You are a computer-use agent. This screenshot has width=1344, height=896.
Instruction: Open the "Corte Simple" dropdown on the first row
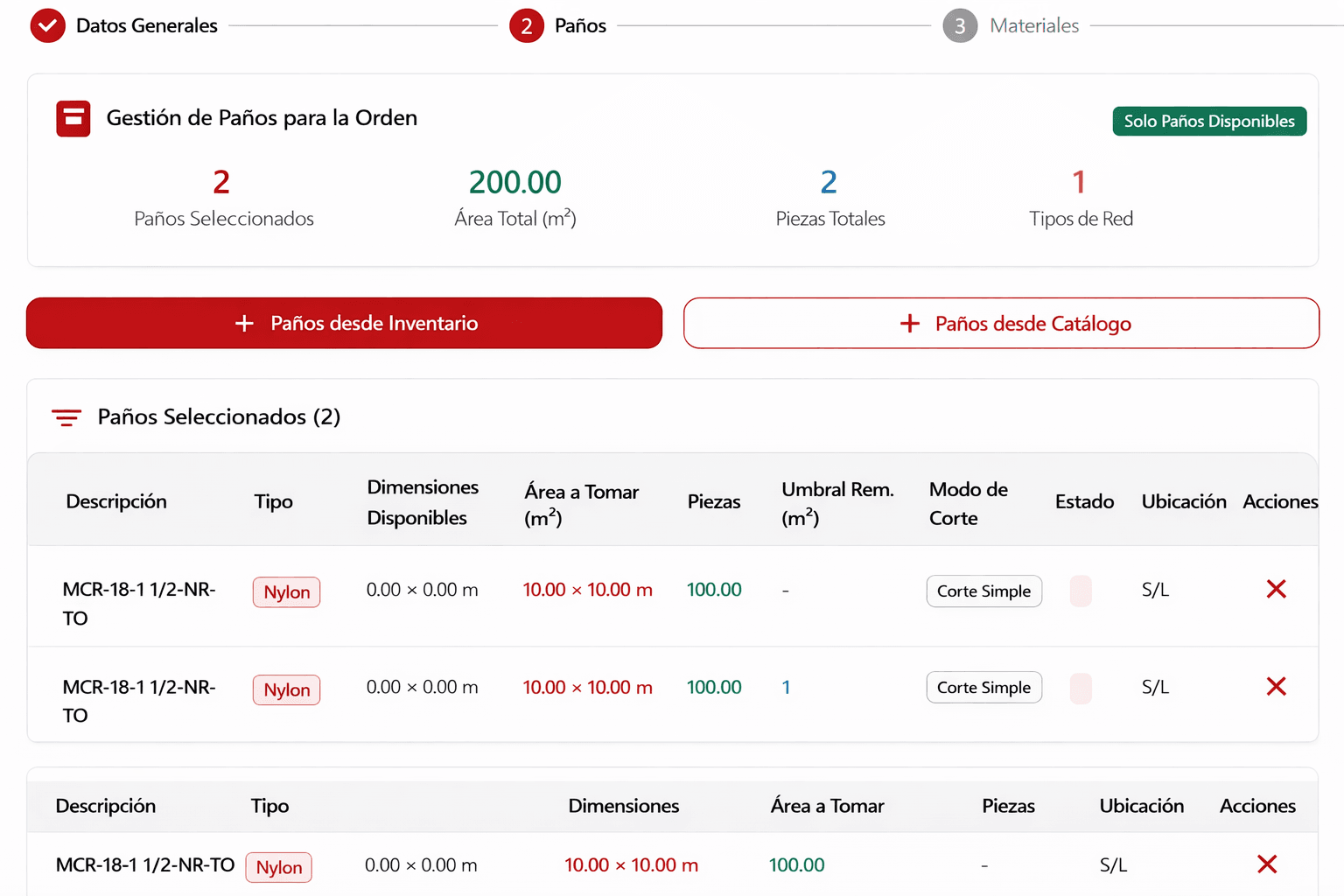pos(983,591)
